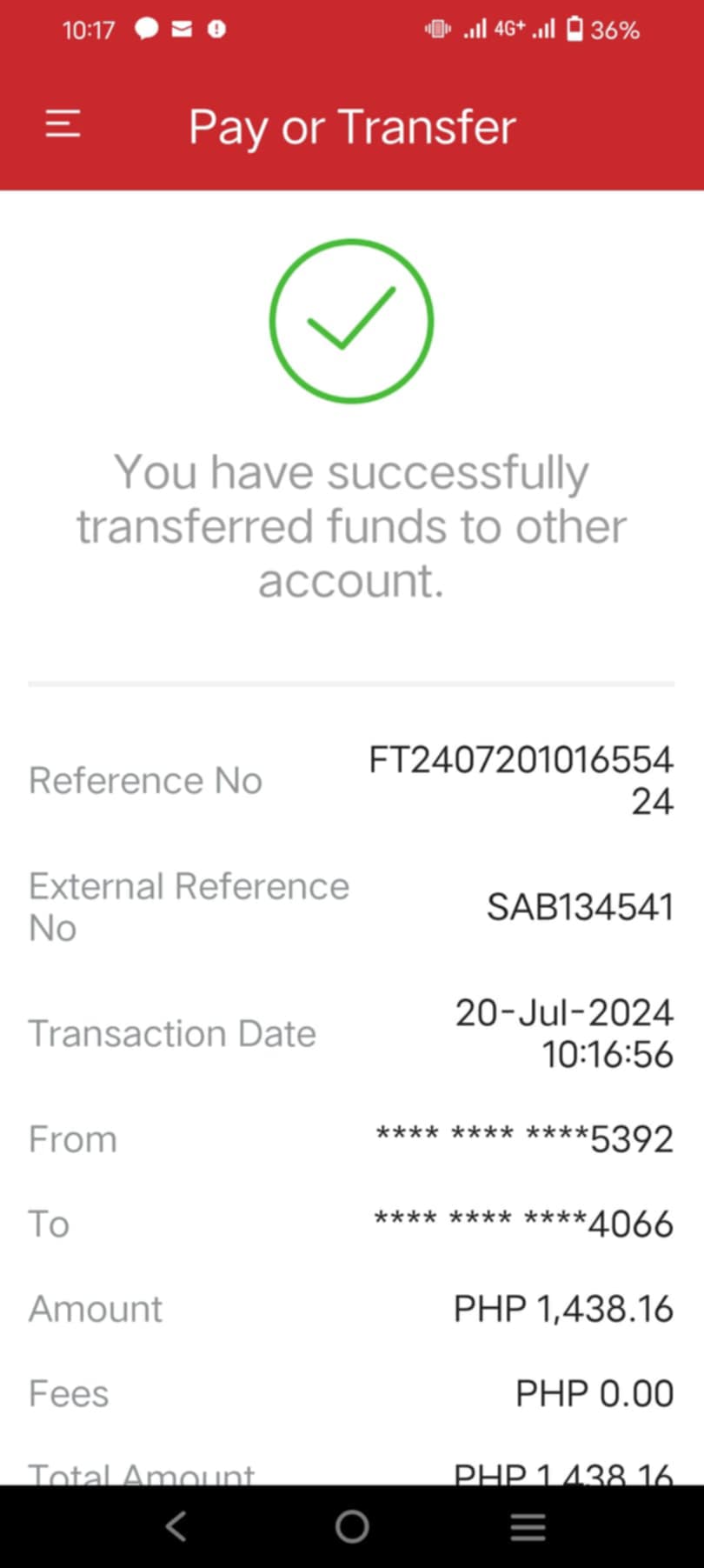The width and height of the screenshot is (704, 1568).
Task: Tap the vibrate mode status icon
Action: (437, 30)
